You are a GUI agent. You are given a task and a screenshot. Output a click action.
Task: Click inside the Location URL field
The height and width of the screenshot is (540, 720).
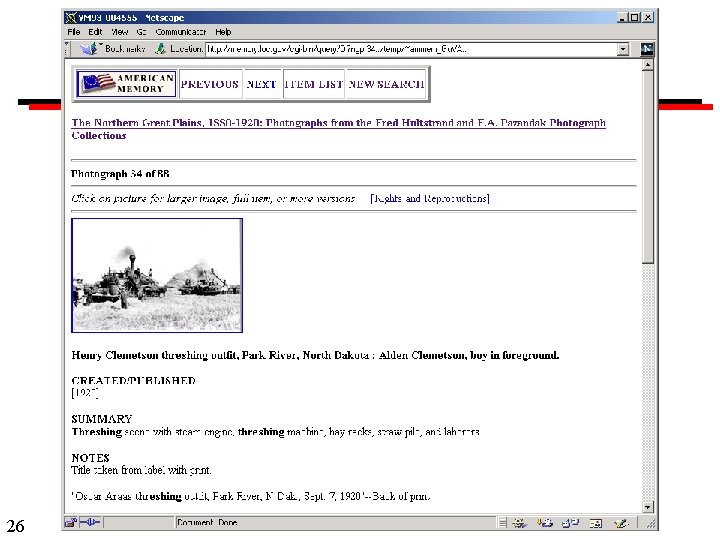(411, 49)
